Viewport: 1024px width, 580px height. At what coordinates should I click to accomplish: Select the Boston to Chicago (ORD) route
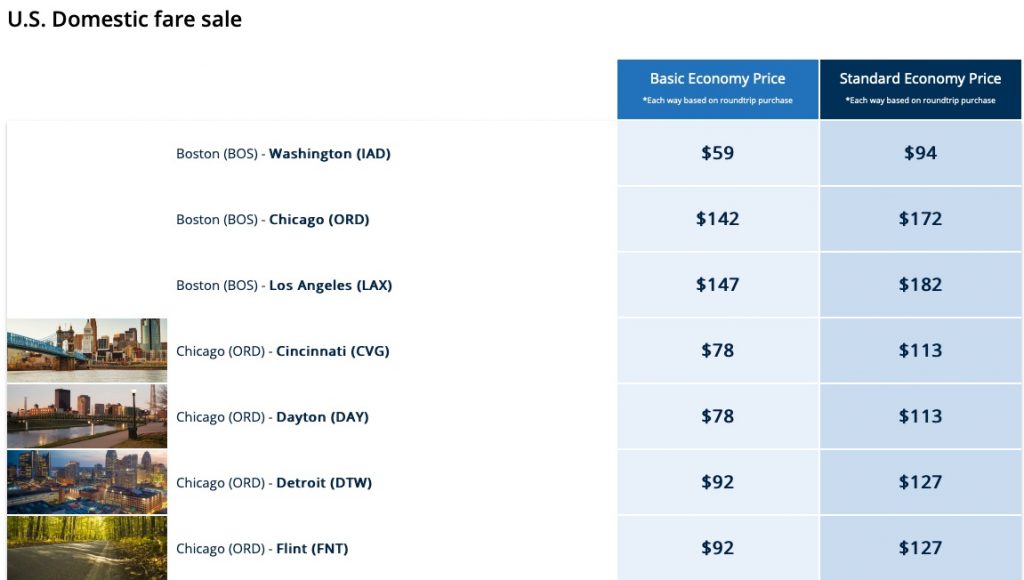(272, 220)
